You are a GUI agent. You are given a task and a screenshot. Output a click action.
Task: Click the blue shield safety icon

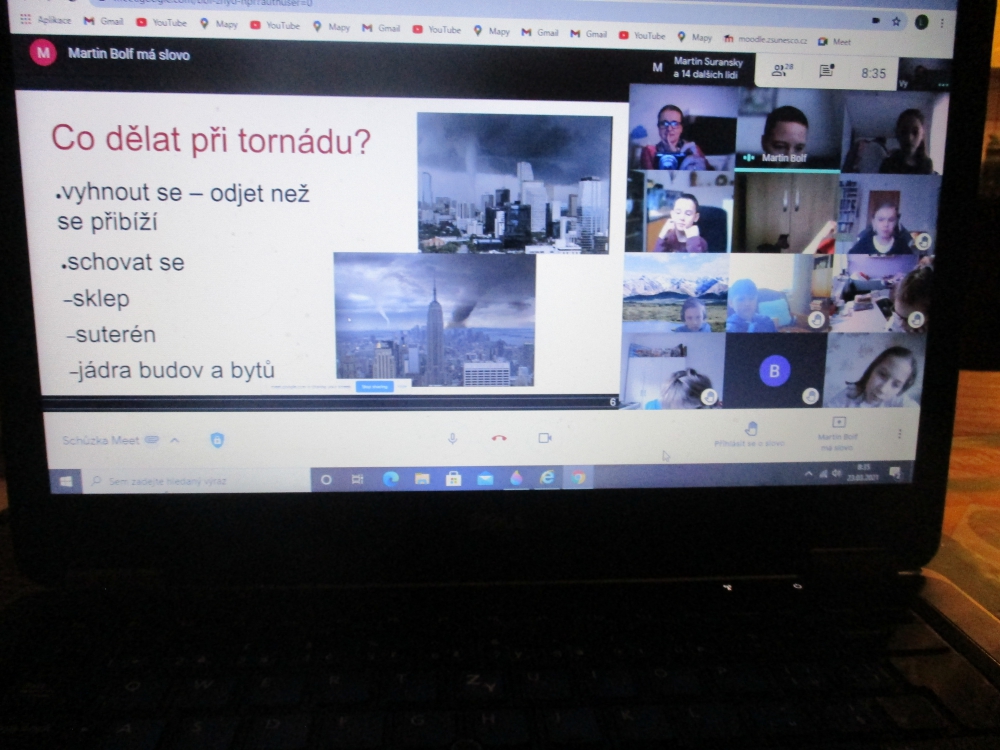(x=217, y=440)
